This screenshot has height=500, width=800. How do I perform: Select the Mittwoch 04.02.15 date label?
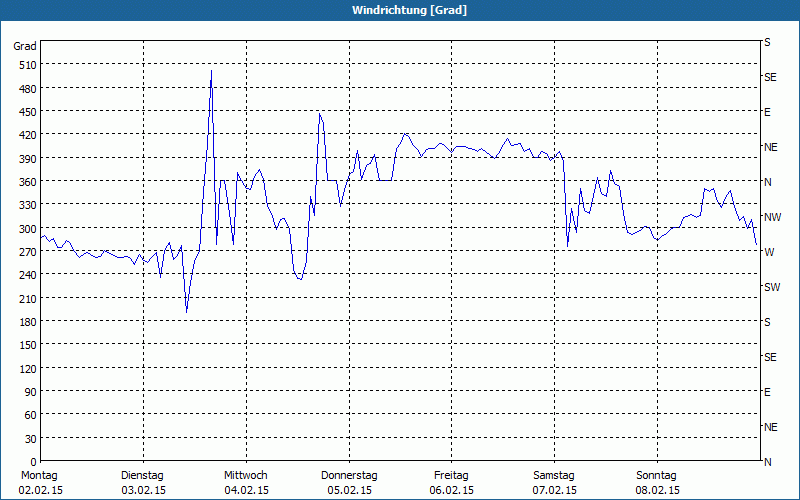(x=246, y=483)
